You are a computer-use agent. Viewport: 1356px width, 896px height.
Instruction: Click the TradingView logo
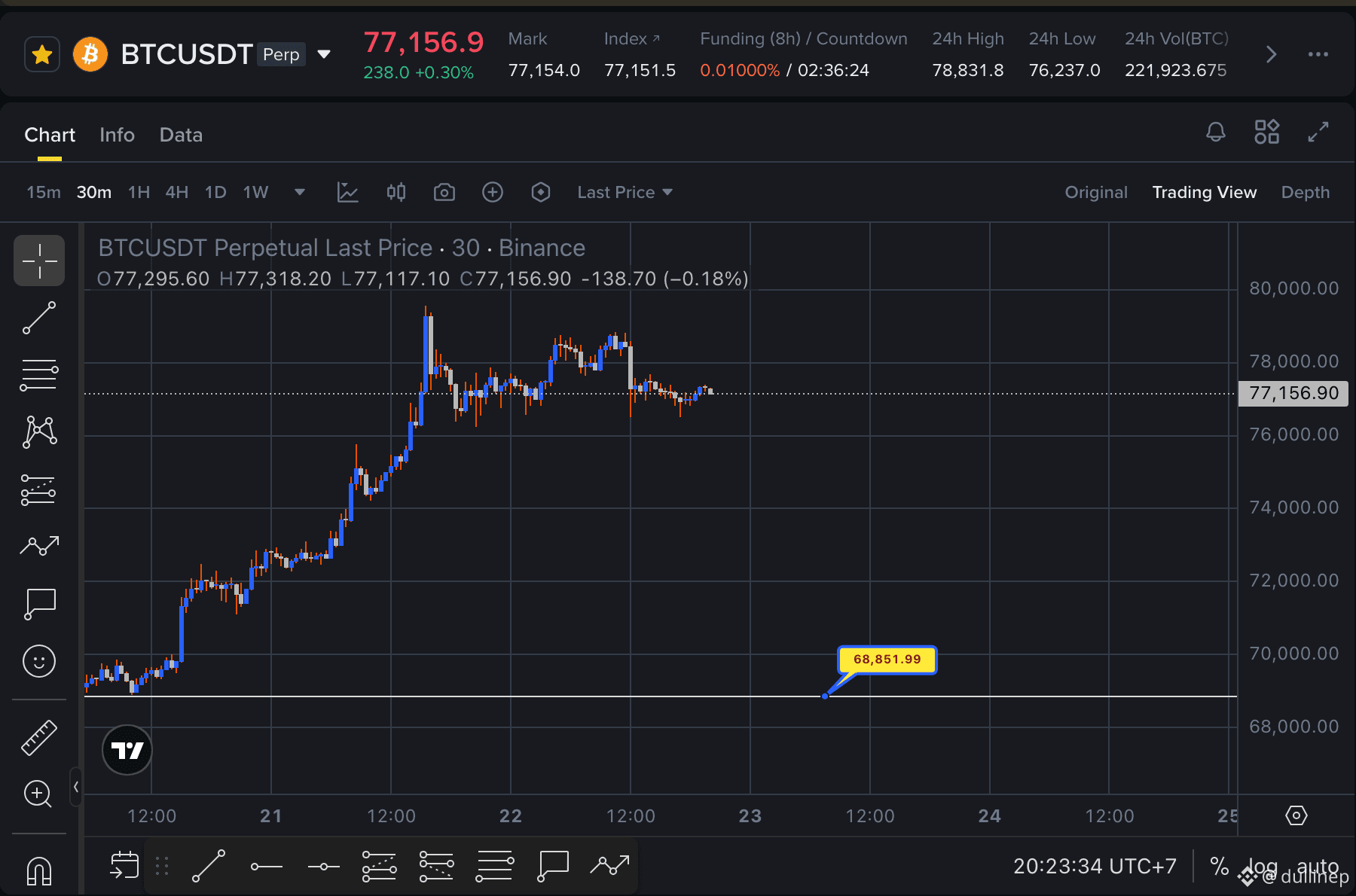click(x=127, y=750)
